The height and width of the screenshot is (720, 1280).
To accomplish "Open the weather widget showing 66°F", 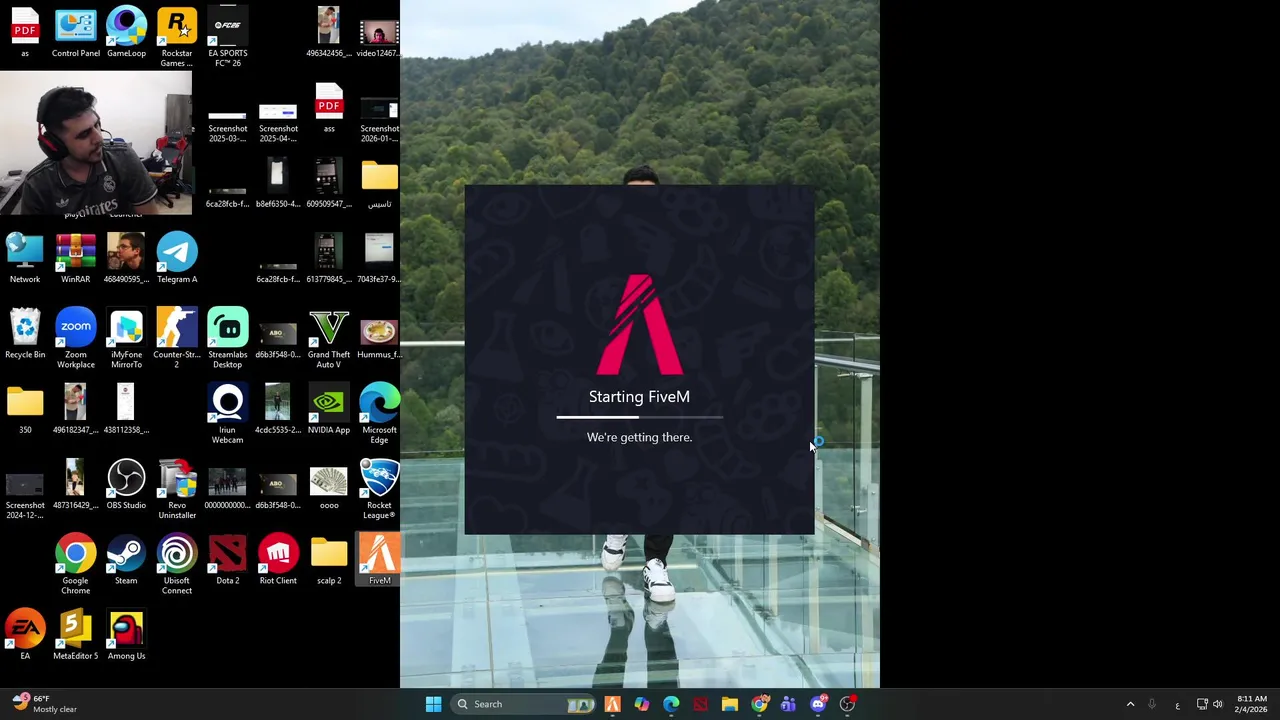I will click(x=44, y=704).
